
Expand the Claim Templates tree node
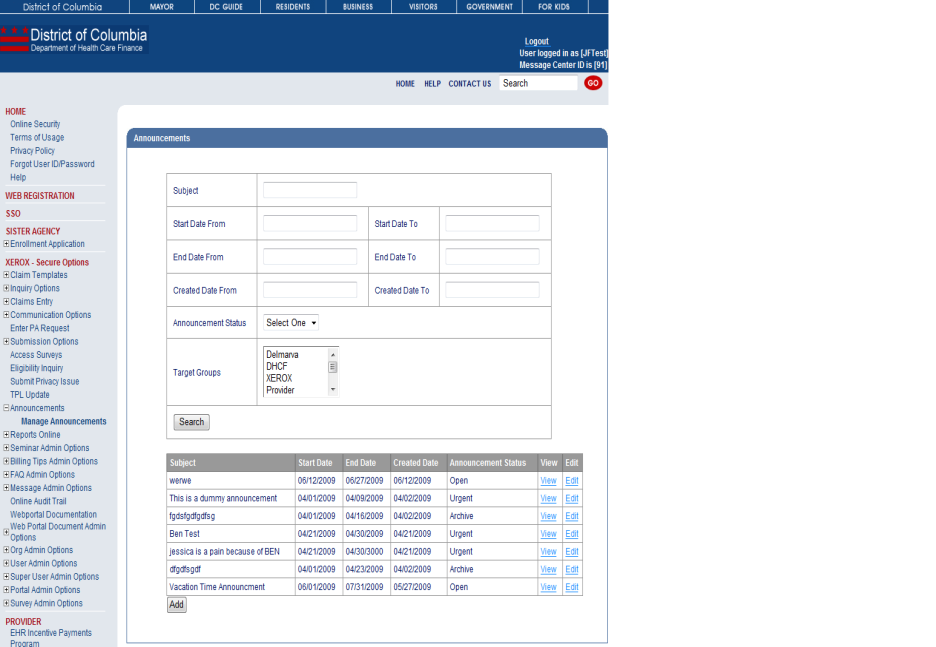coord(7,275)
